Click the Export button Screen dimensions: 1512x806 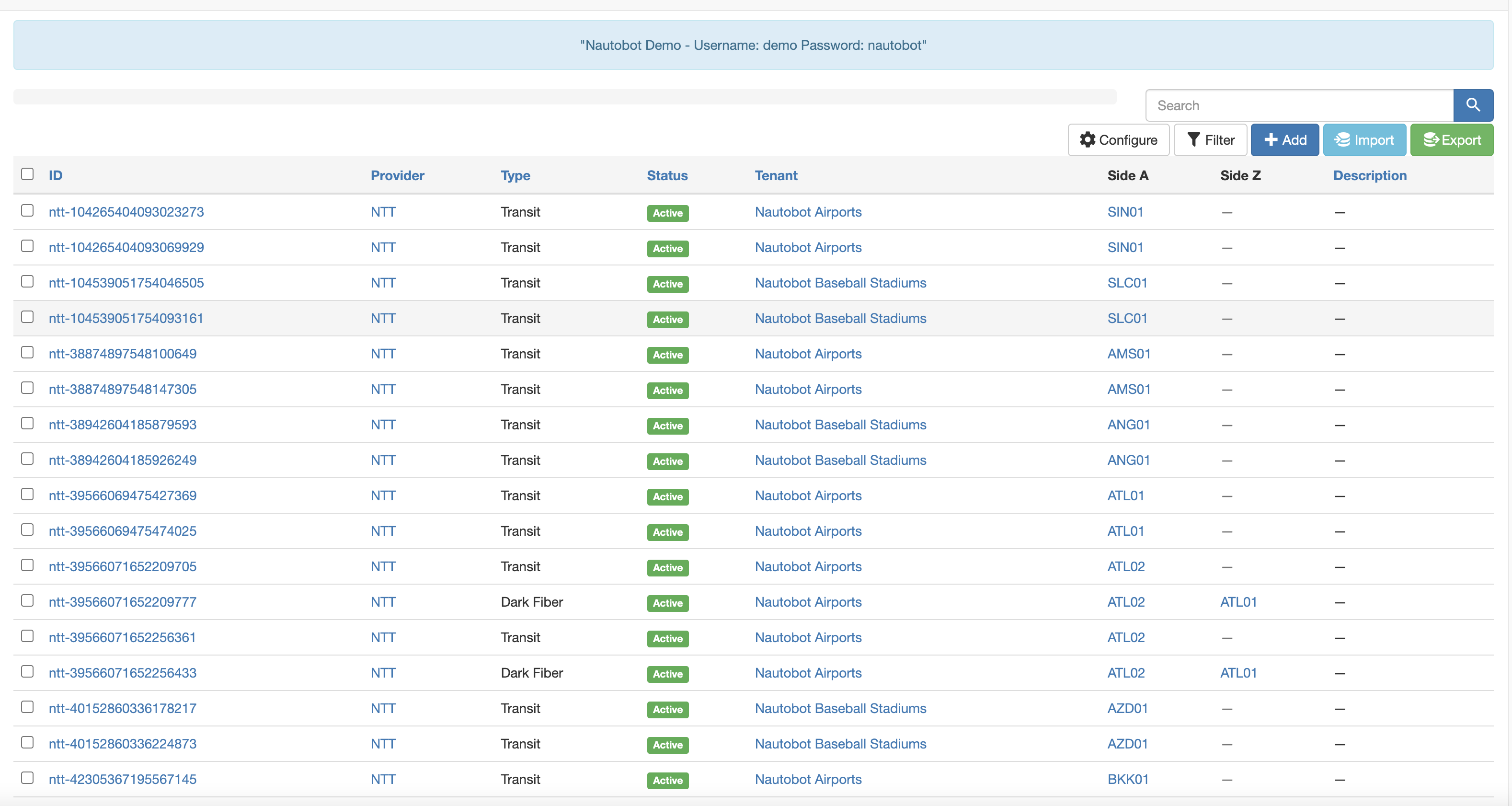1452,140
